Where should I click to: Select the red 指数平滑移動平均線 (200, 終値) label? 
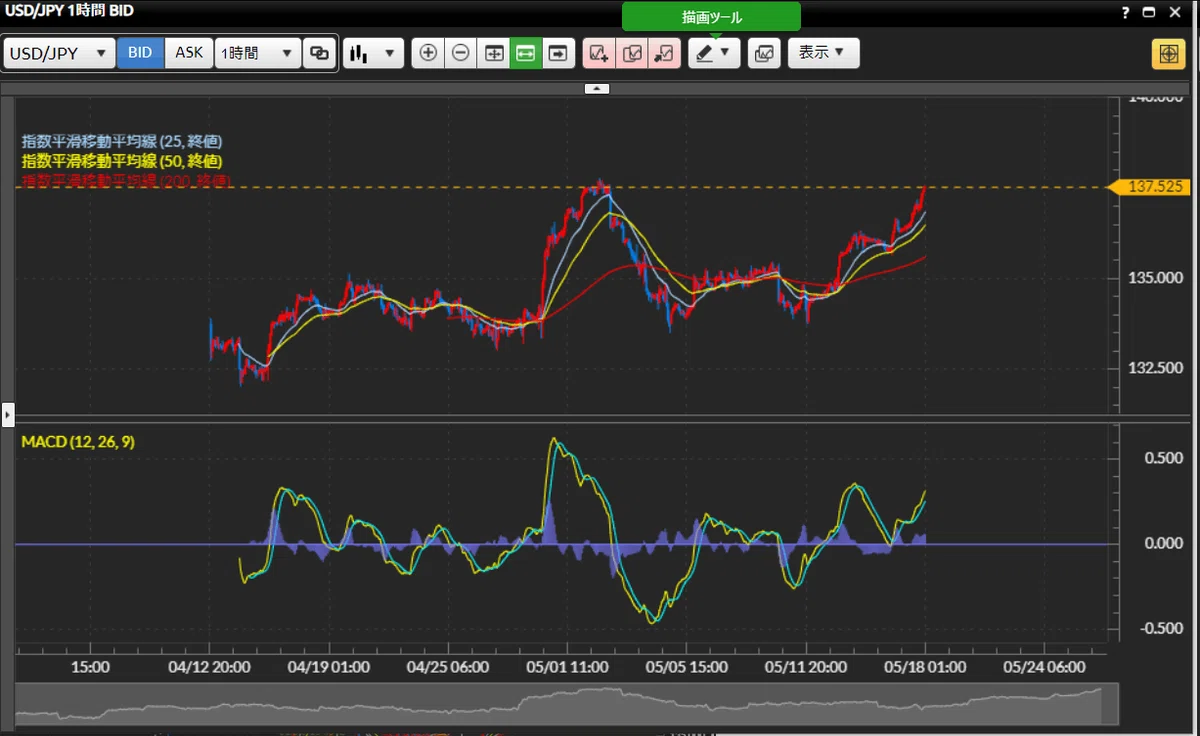127,180
